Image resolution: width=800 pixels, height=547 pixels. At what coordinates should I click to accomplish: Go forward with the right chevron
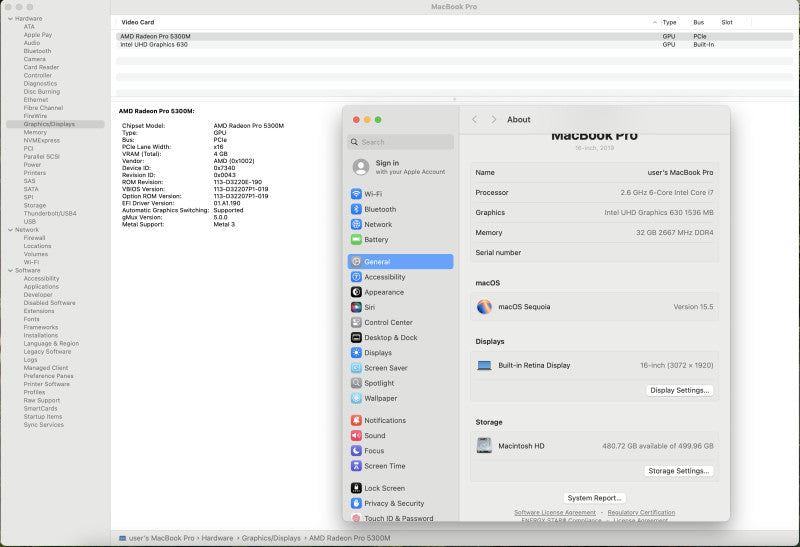[x=493, y=119]
